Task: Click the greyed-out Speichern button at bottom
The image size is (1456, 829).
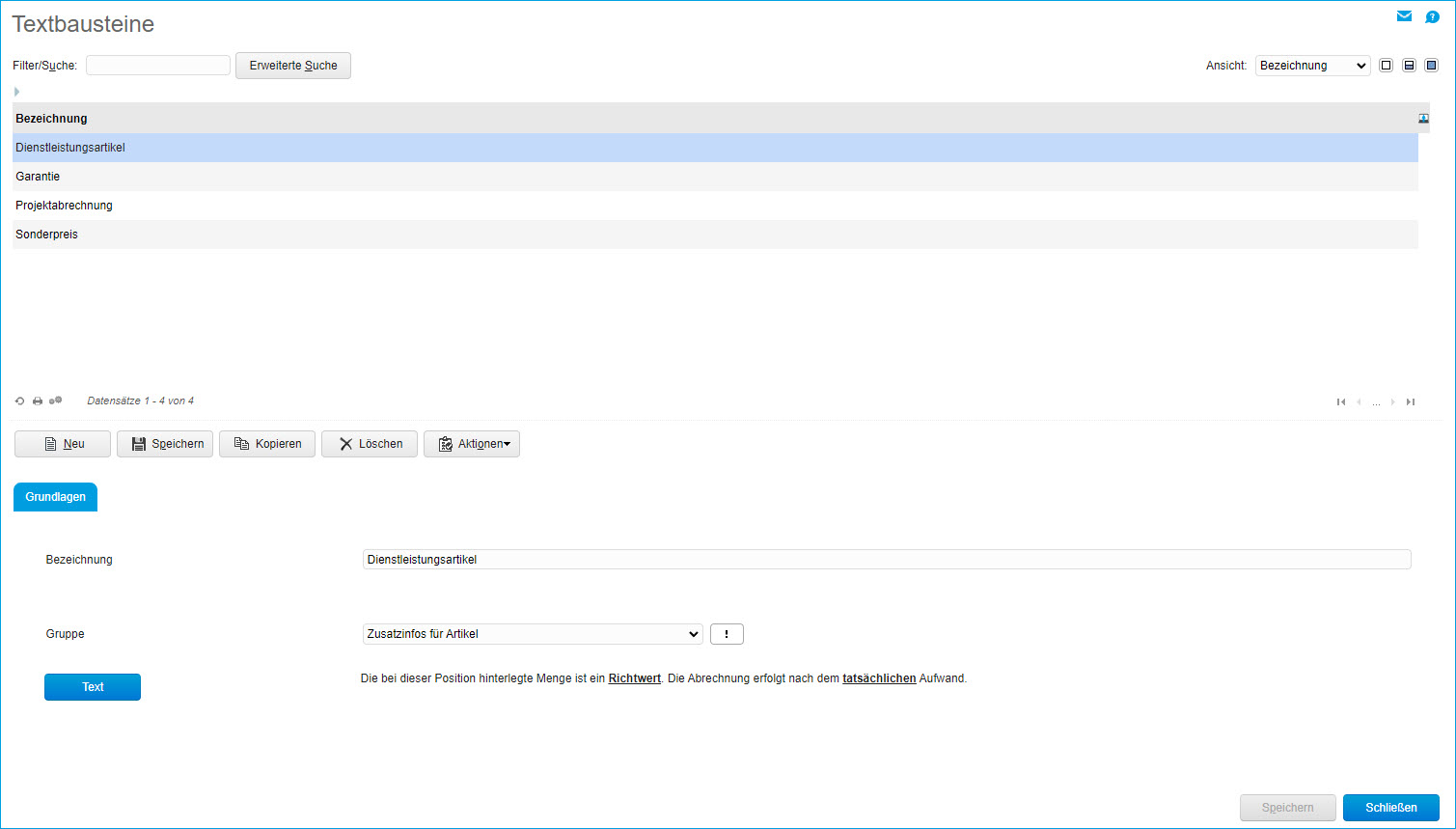Action: coord(1288,808)
